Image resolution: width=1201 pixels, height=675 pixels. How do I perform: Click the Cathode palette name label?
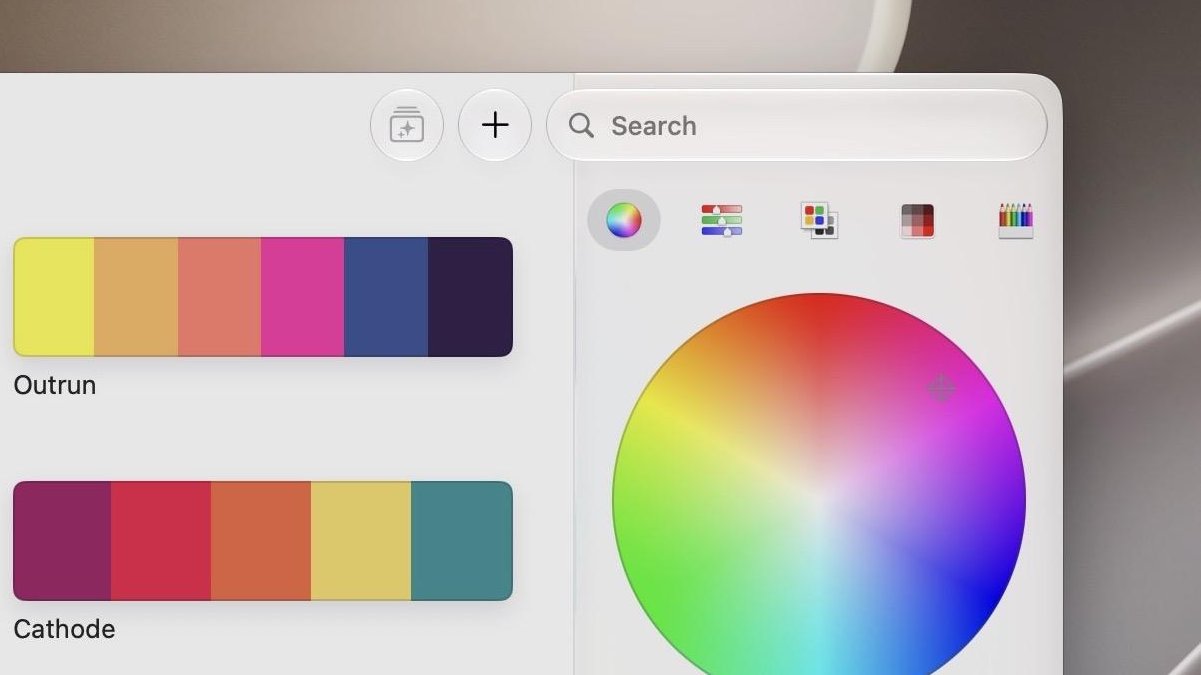point(64,629)
